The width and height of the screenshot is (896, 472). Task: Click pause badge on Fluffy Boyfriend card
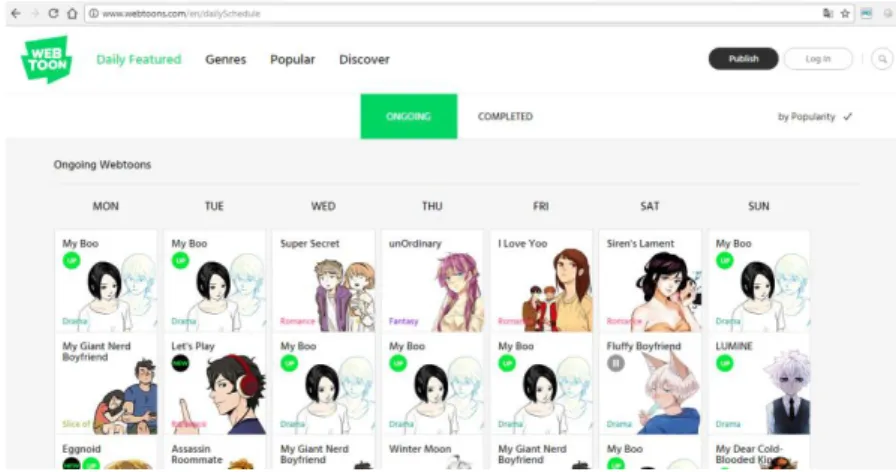(615, 363)
